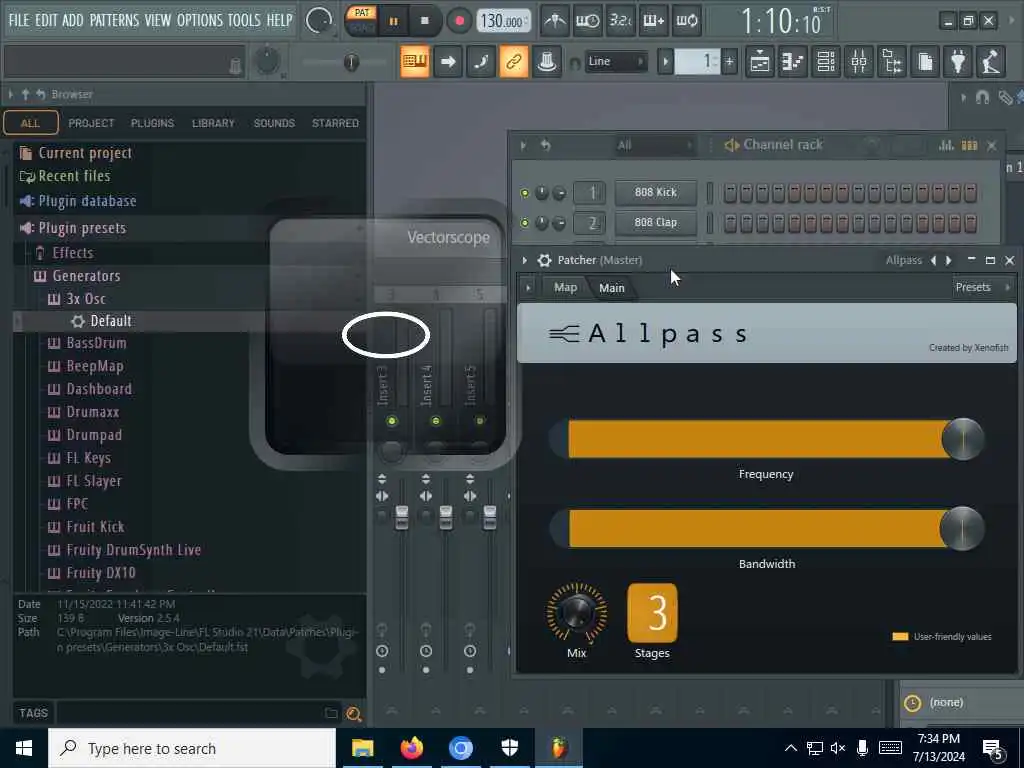Activate the first step of 808 Clap
Viewport: 1024px width, 768px height.
[x=730, y=223]
